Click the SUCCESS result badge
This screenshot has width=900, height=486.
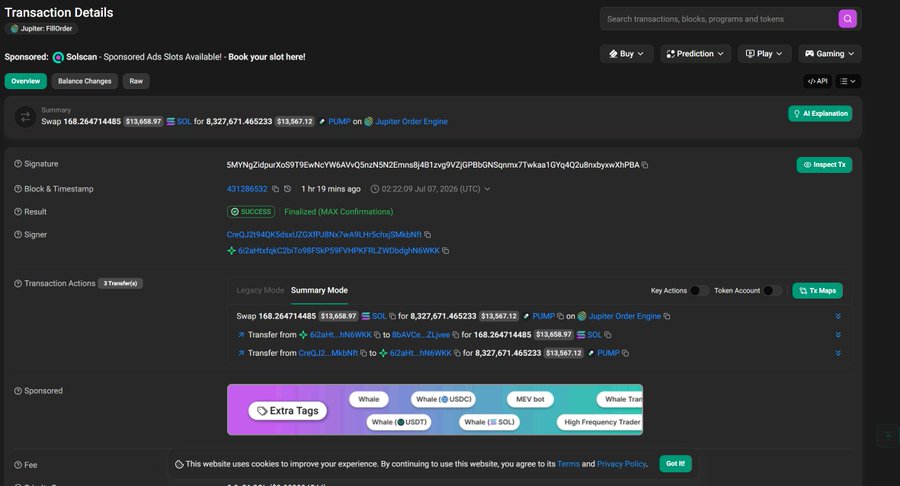pyautogui.click(x=251, y=212)
